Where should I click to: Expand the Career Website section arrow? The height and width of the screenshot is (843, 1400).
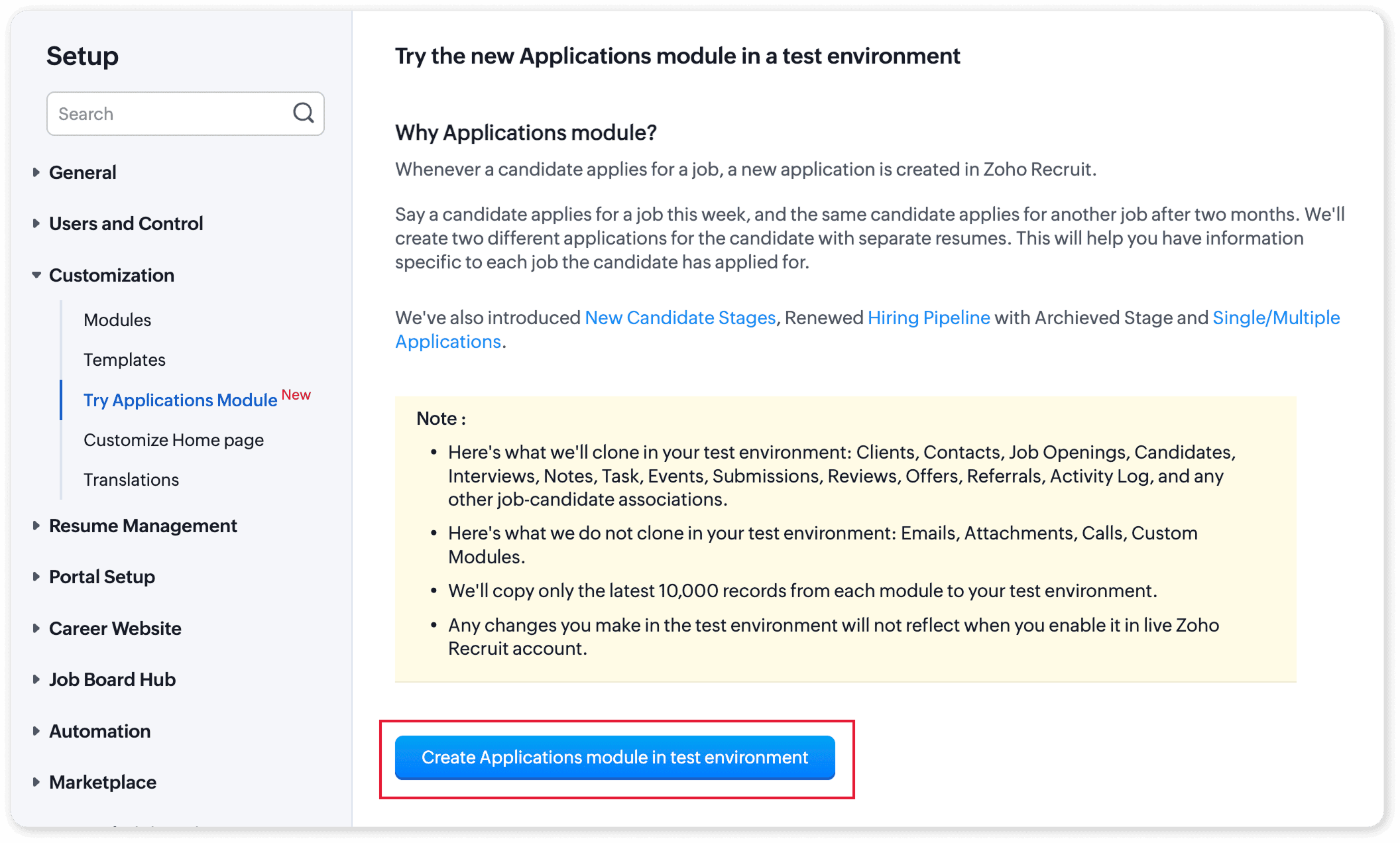click(36, 628)
